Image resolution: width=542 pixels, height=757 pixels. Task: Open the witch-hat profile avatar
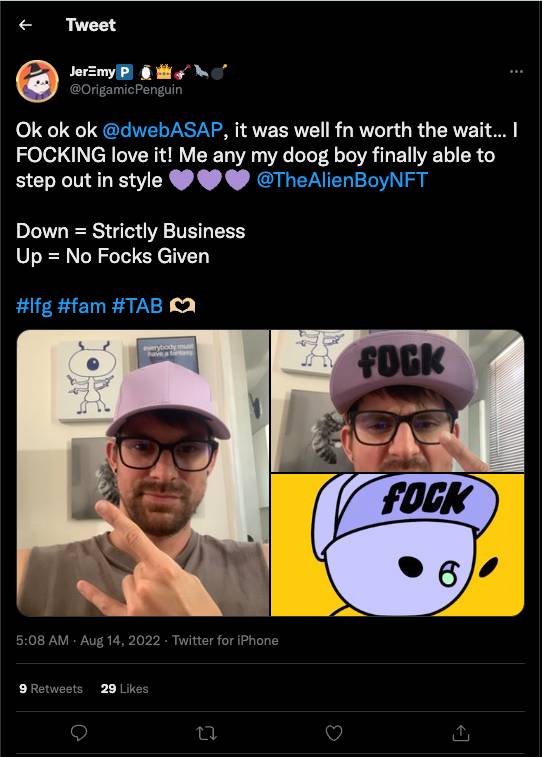[x=37, y=81]
